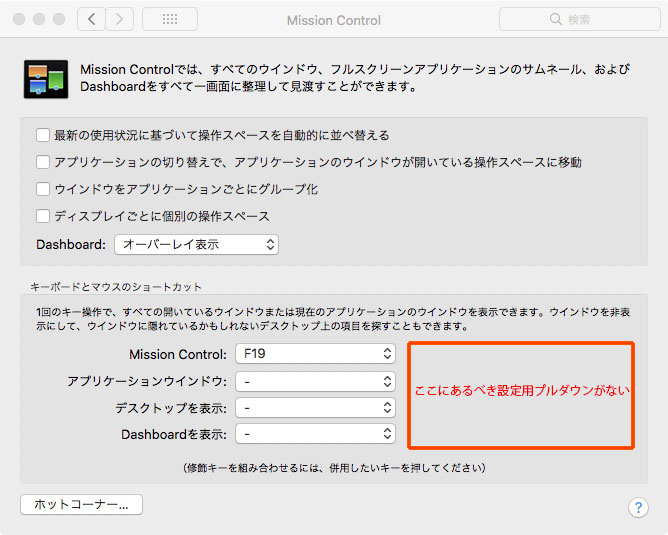Check ウインドウをアプリケーションごとにグループ化
The image size is (668, 535).
[43, 189]
